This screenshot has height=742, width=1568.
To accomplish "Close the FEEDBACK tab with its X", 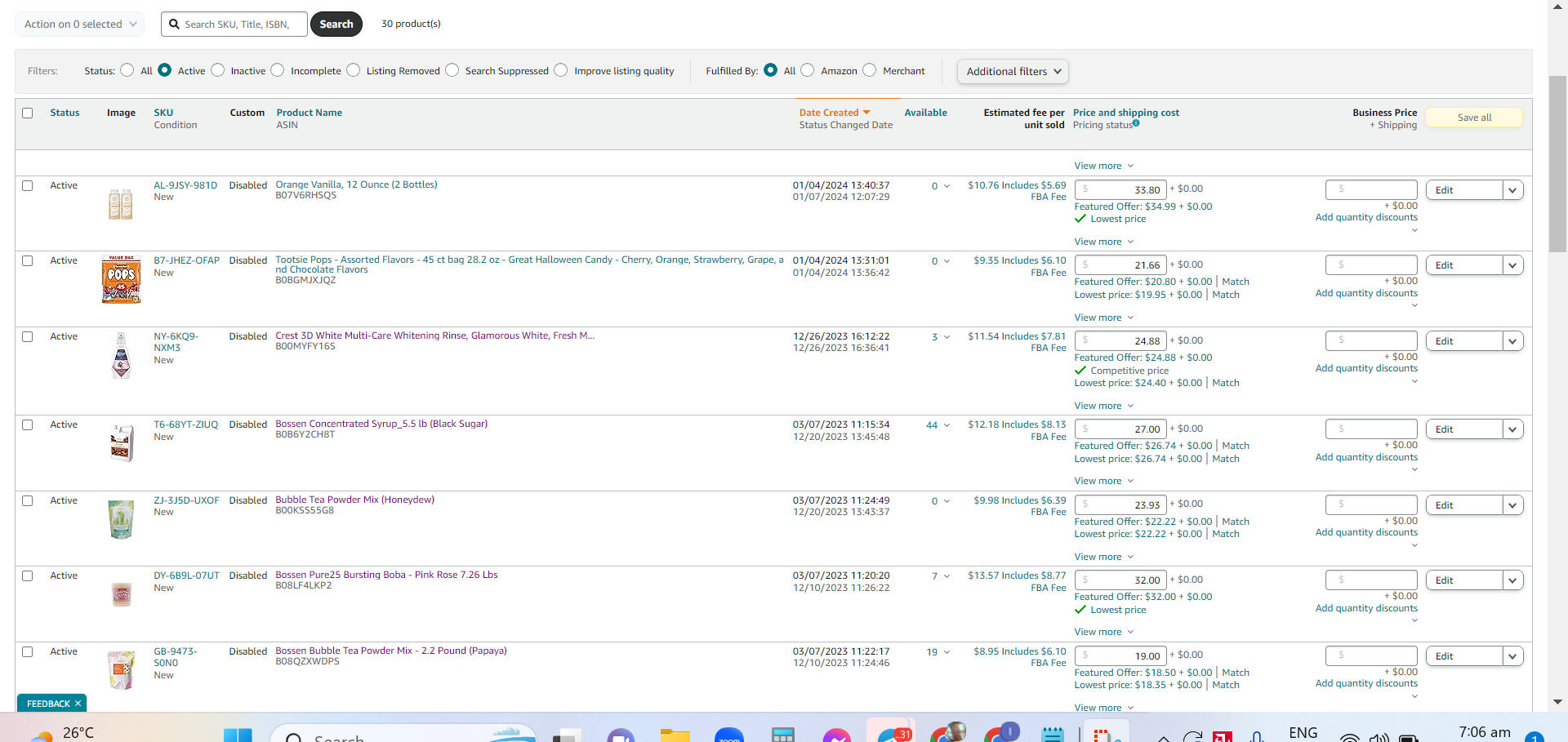I will click(x=78, y=704).
